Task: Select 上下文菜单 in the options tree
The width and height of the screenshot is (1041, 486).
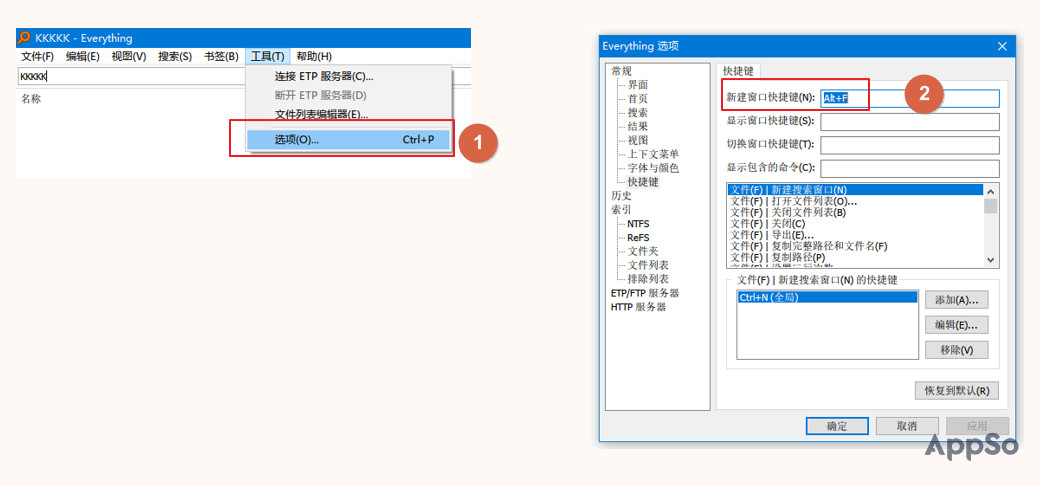Action: 653,154
